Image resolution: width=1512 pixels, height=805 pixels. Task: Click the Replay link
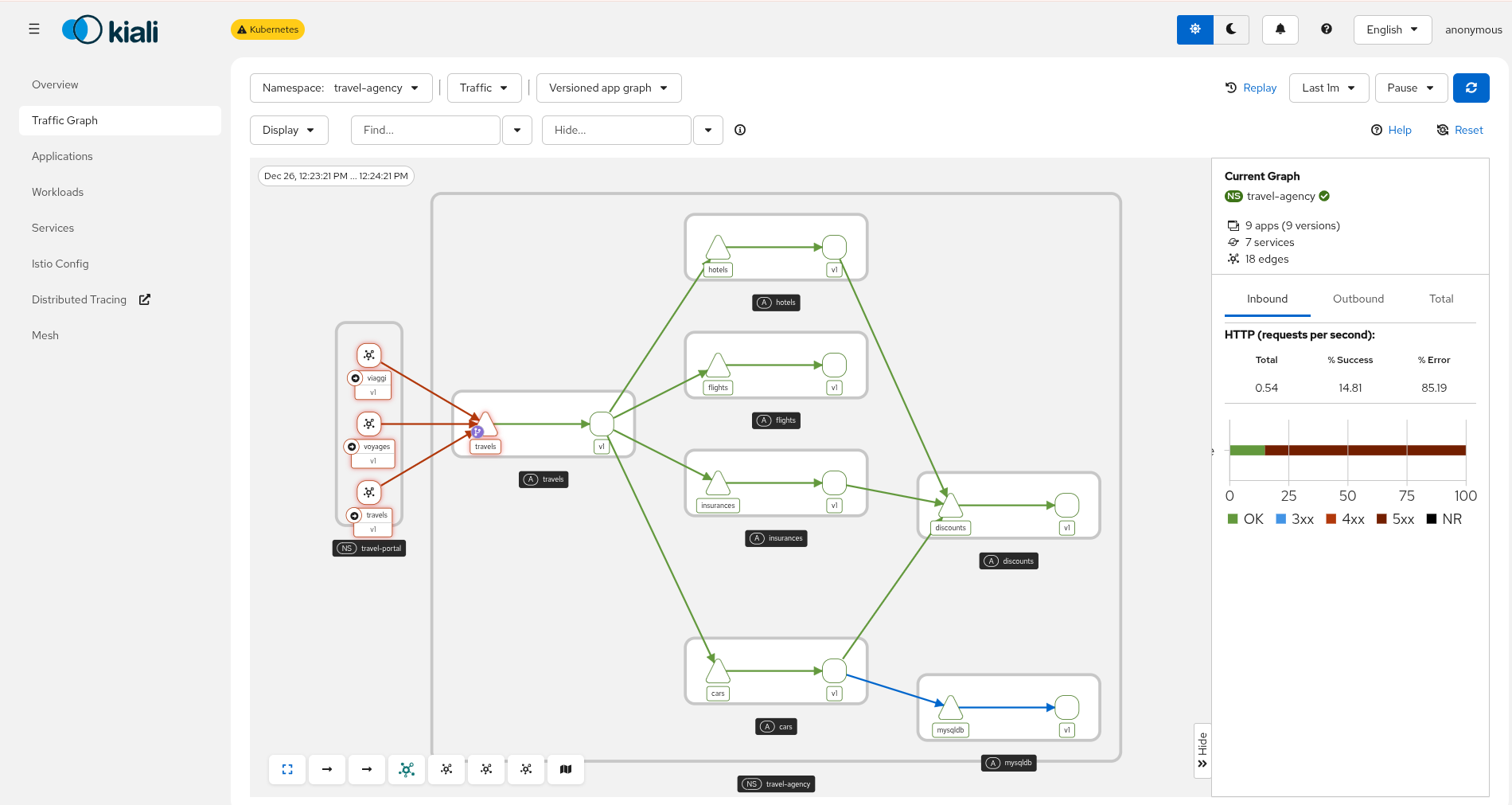[x=1259, y=88]
